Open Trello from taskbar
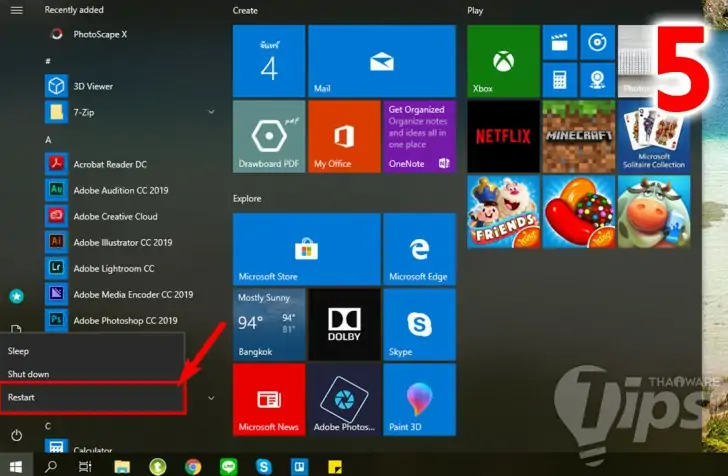The height and width of the screenshot is (476, 728). (299, 466)
